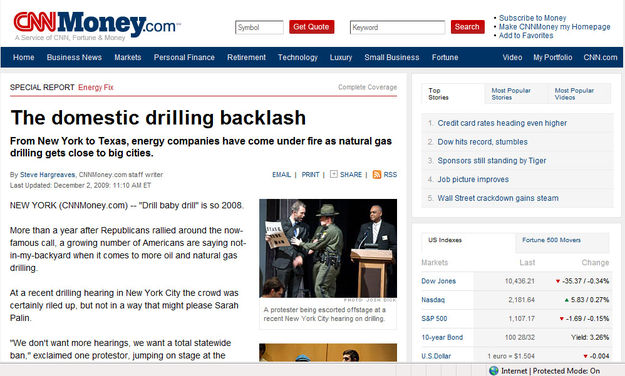Go to Home in navigation bar
This screenshot has height=376, width=625.
point(24,57)
